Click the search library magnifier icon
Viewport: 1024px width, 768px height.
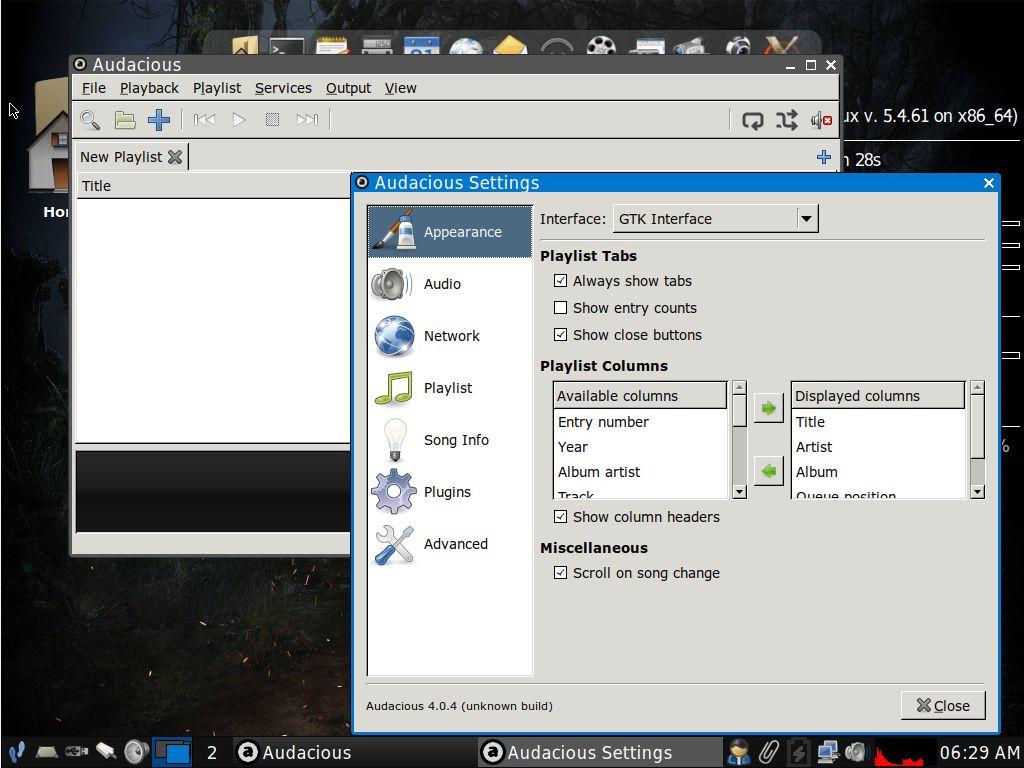(90, 120)
